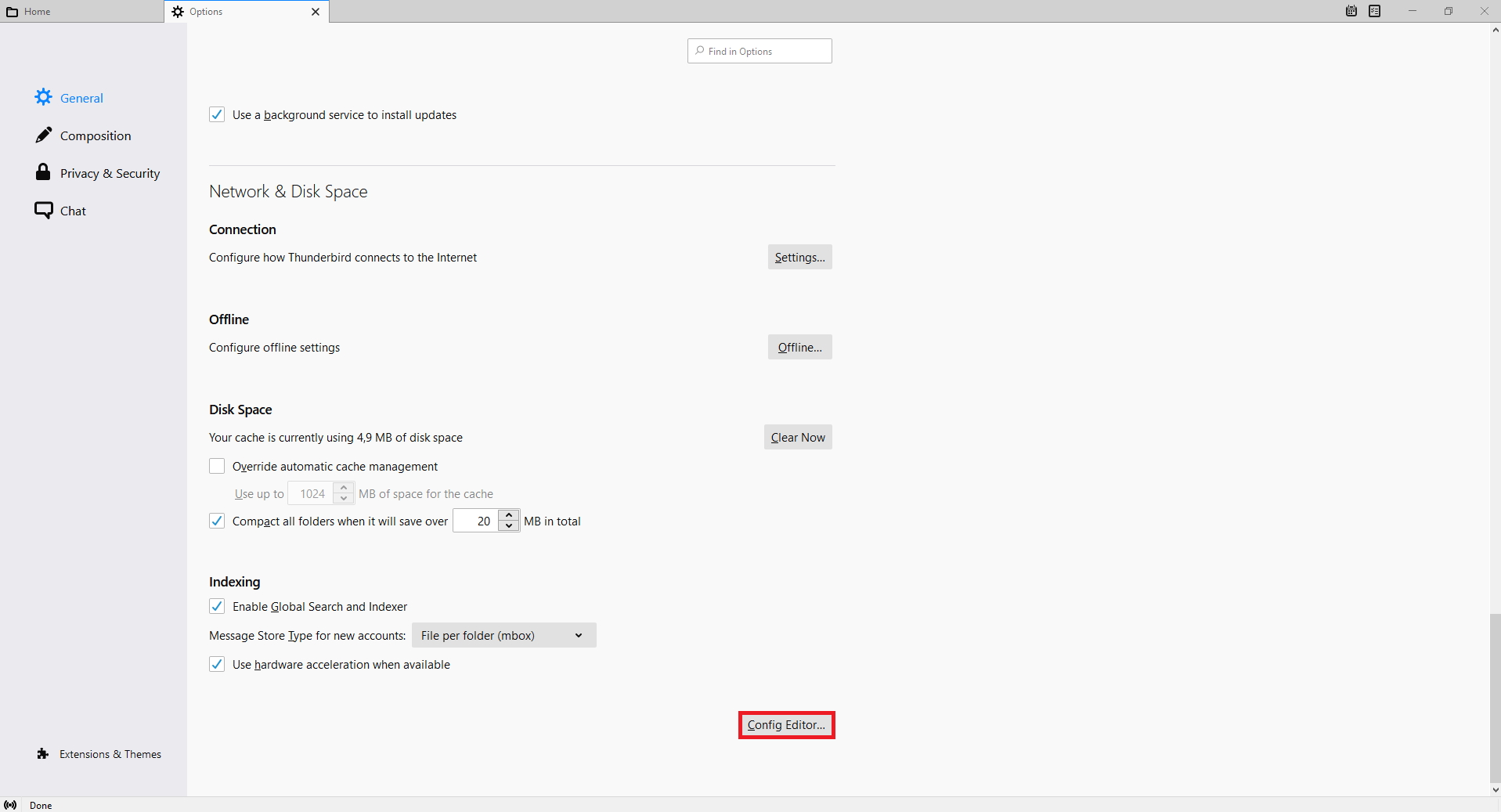Viewport: 1501px width, 812px height.
Task: Open the Config Editor
Action: click(x=786, y=724)
